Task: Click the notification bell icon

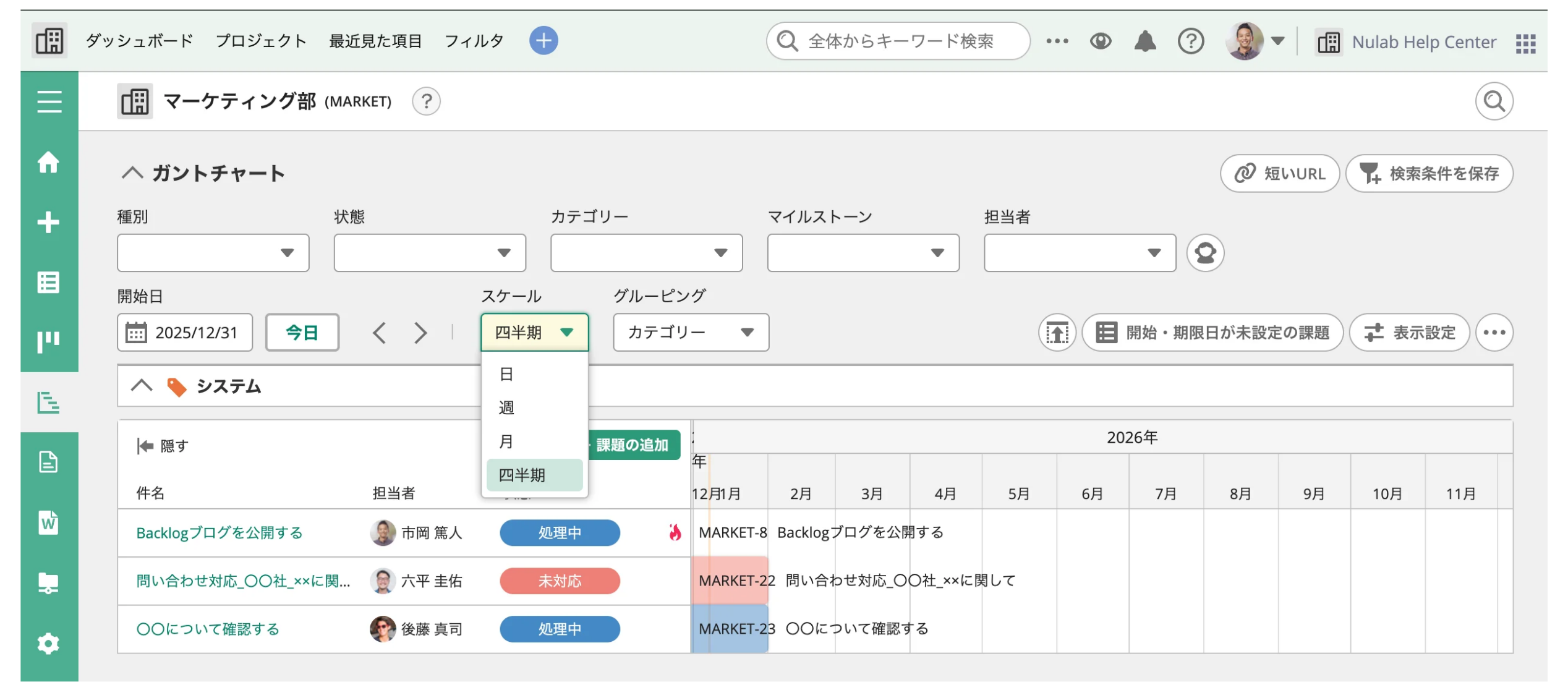Action: (1144, 41)
